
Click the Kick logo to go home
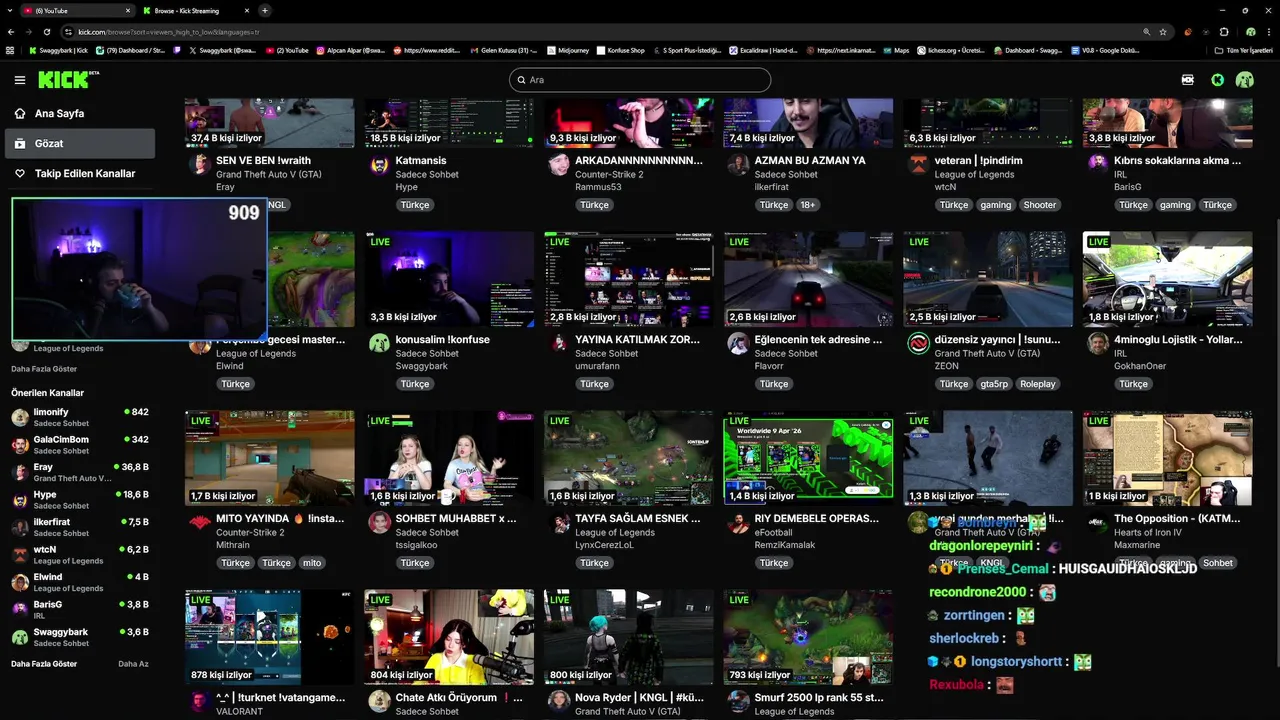pyautogui.click(x=68, y=80)
